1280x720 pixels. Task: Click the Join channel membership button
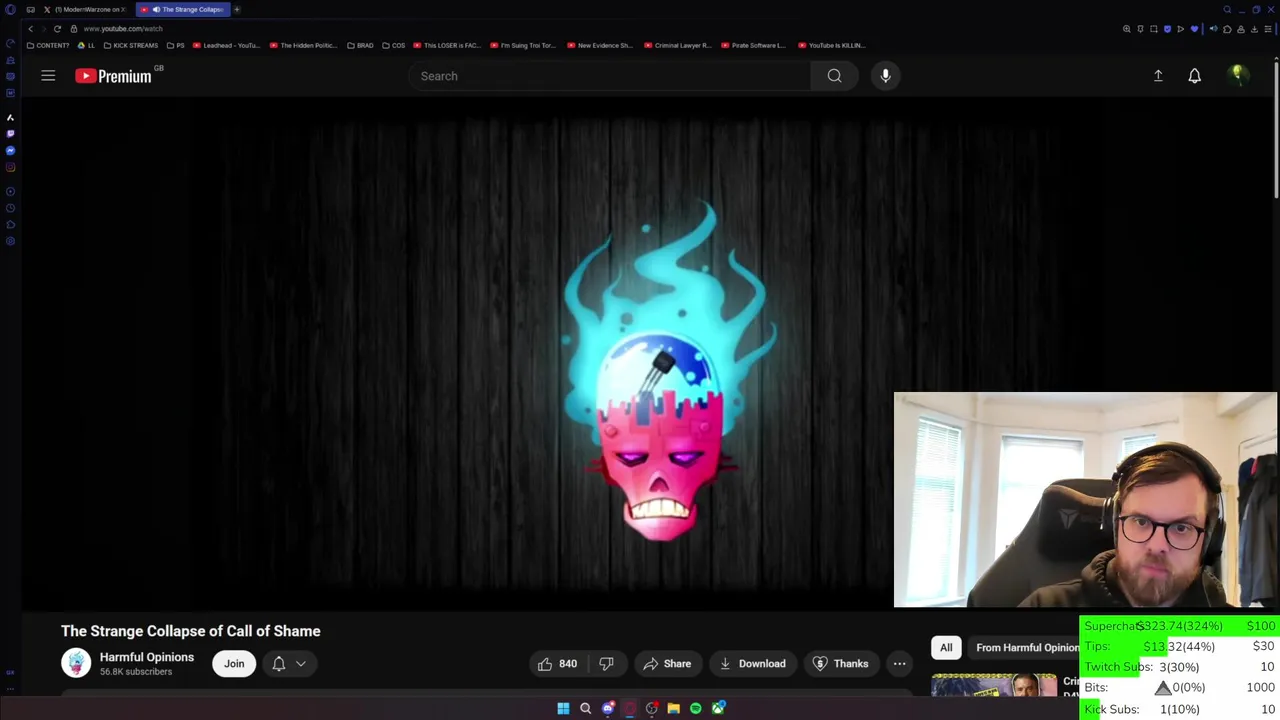click(234, 664)
